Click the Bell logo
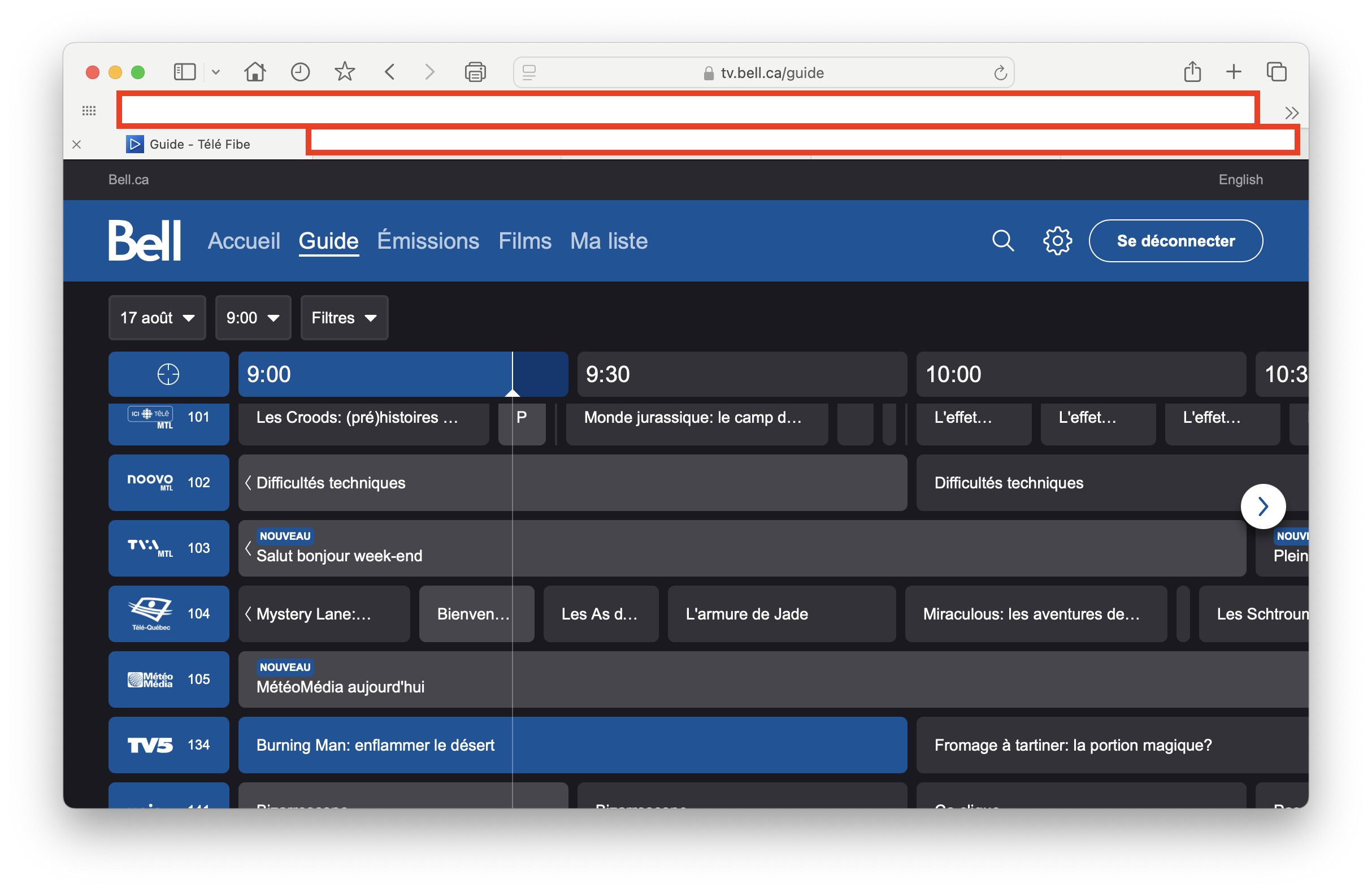This screenshot has height=892, width=1372. 145,240
